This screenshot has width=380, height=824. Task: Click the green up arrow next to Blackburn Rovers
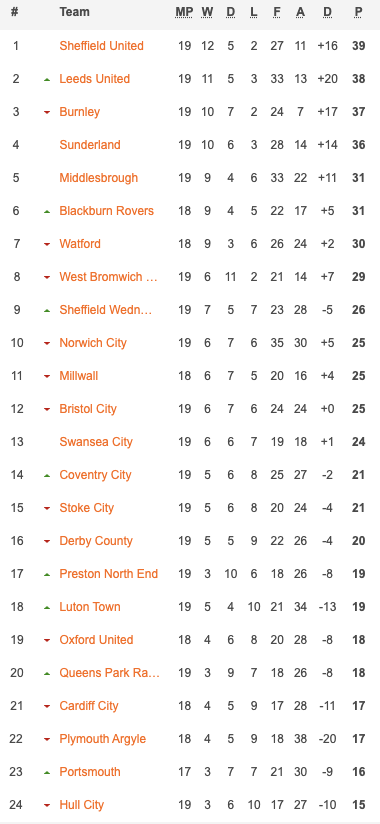coord(47,211)
